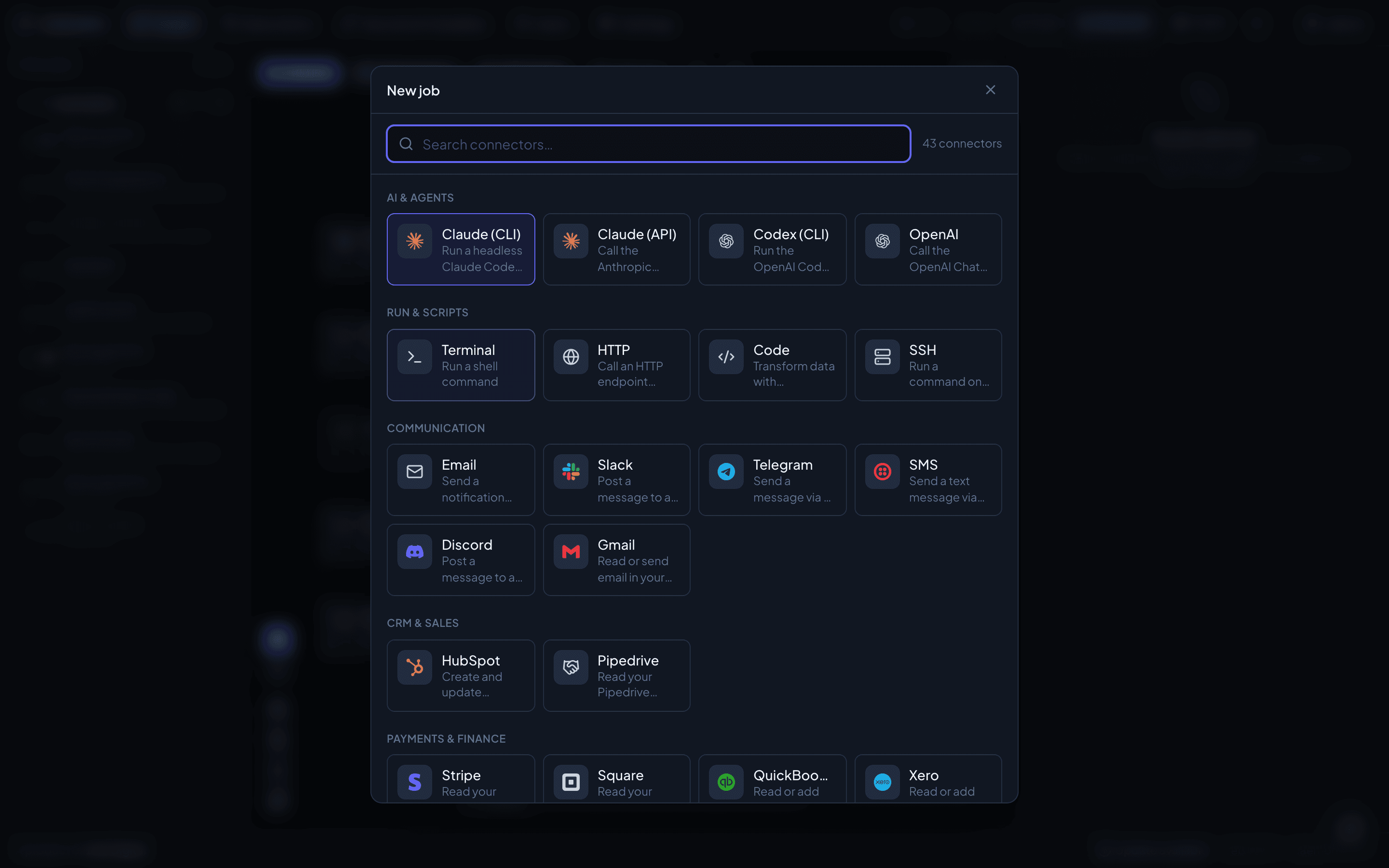Pick the HTTP connector title
Image resolution: width=1389 pixels, height=868 pixels.
click(613, 350)
